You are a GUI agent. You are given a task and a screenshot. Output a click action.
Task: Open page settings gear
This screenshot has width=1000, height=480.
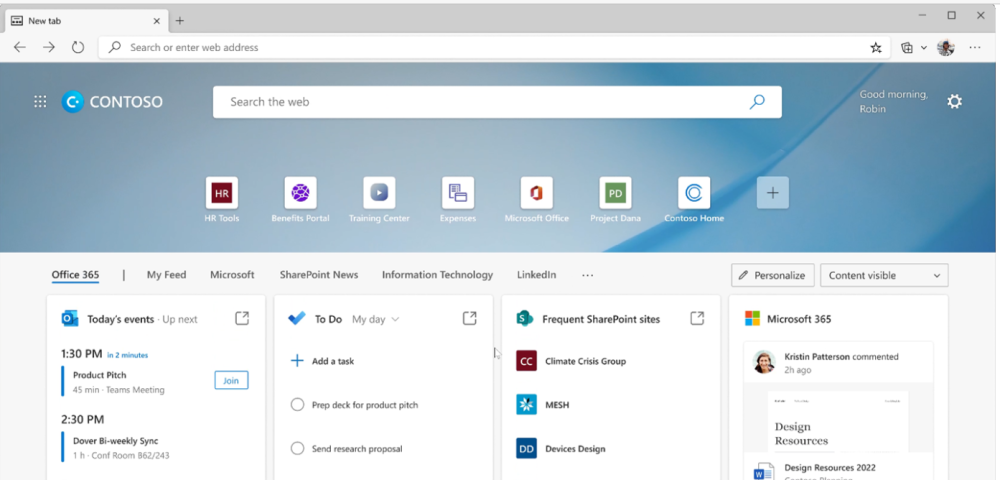(x=954, y=101)
